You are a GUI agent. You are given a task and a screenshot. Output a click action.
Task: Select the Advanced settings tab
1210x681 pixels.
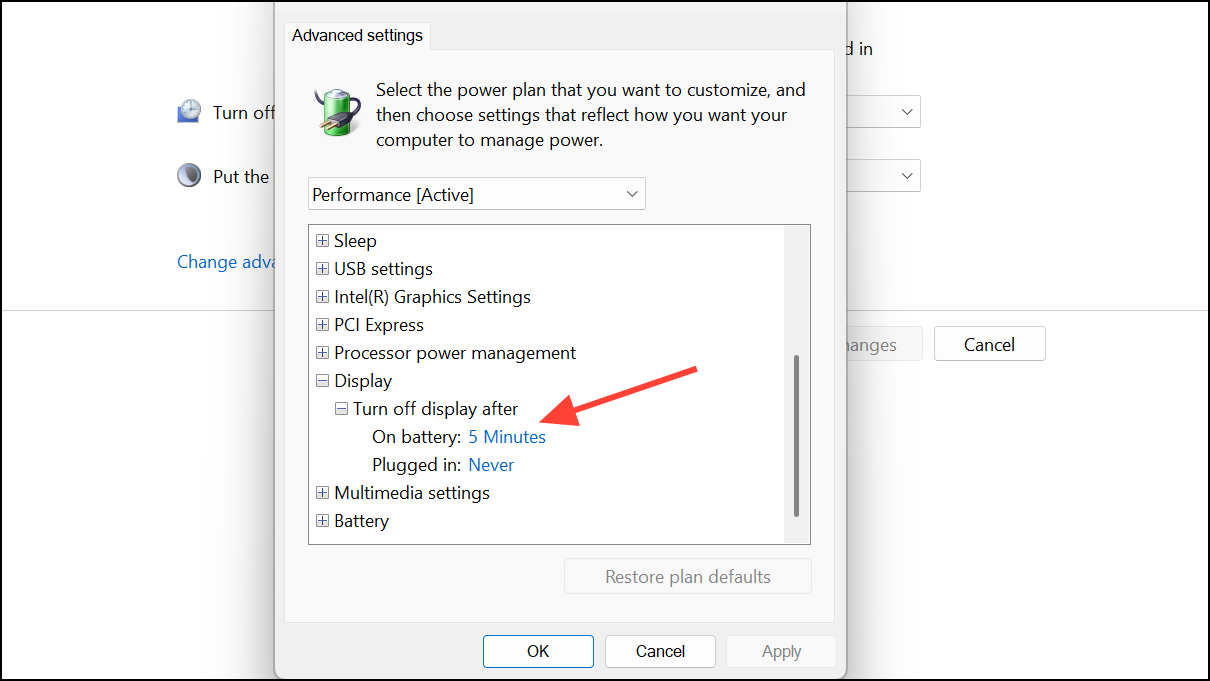(357, 36)
